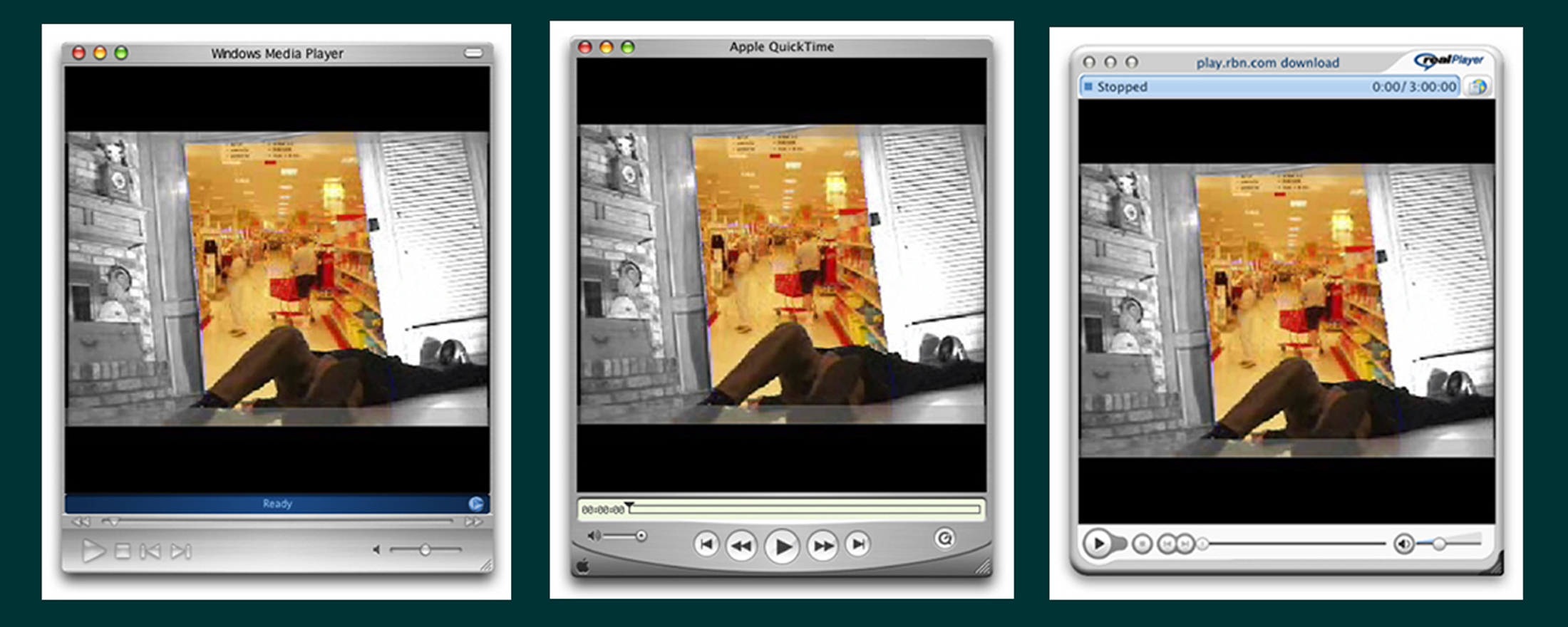This screenshot has height=627, width=1568.
Task: Click blue round logo in Ready status bar
Action: coord(476,504)
